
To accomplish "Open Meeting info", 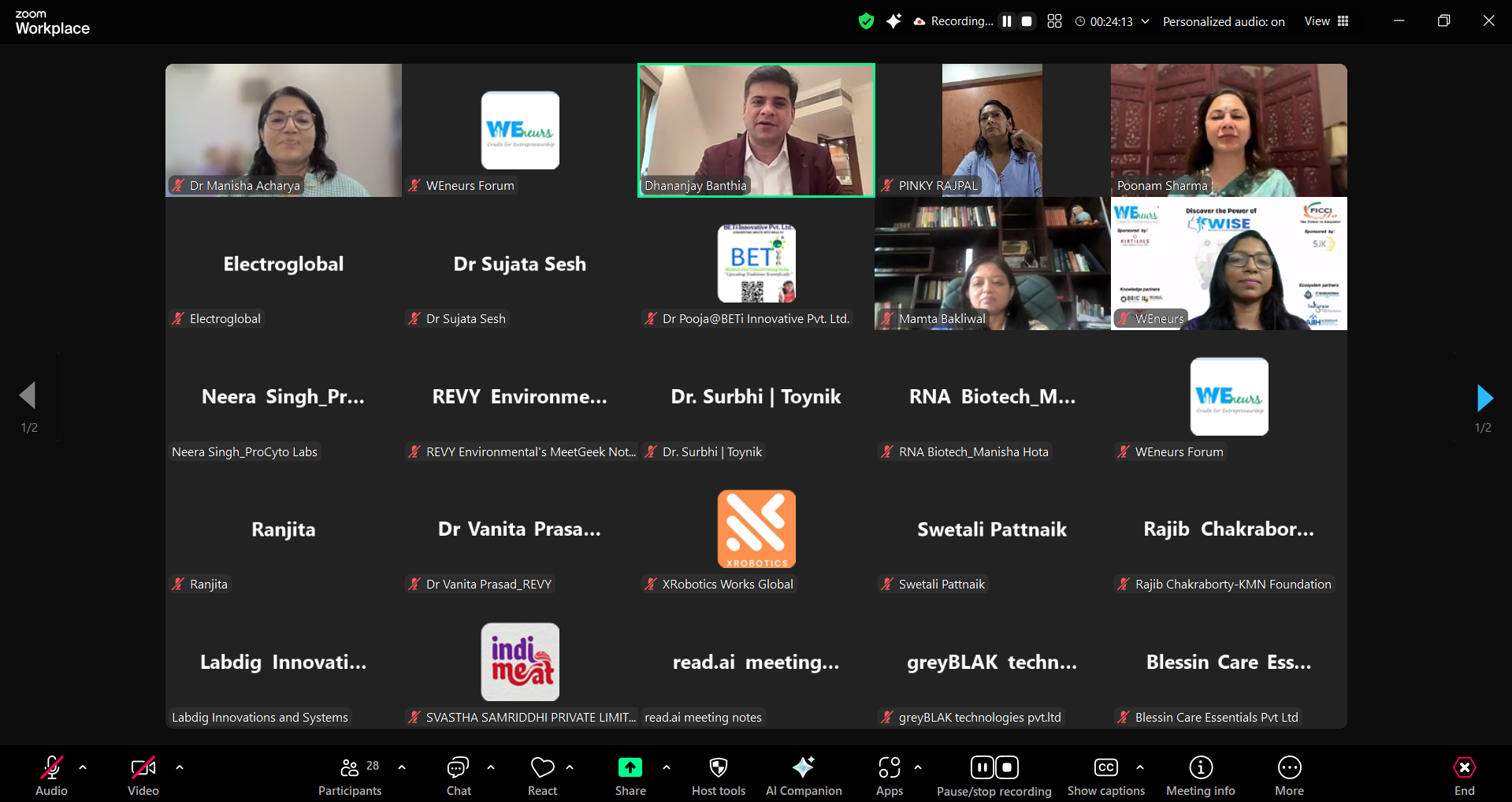I will pos(1200,776).
